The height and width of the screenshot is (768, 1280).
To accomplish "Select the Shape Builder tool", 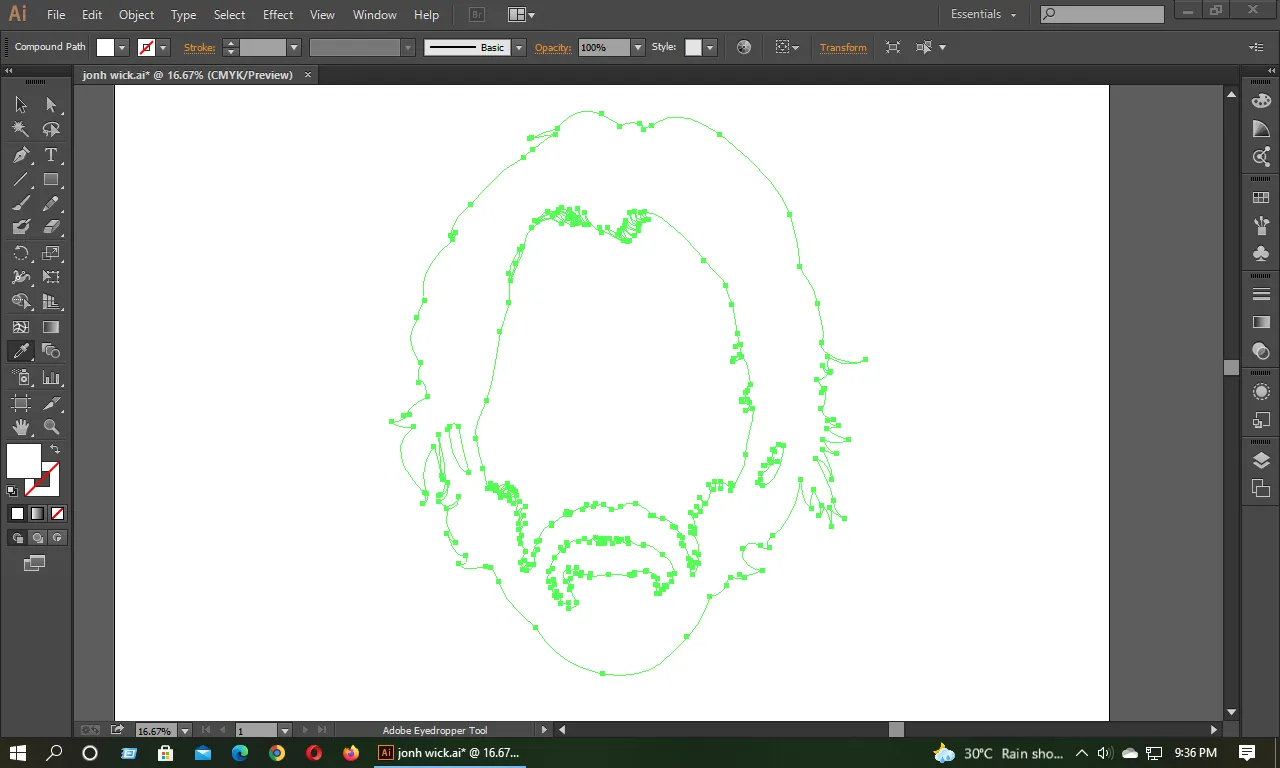I will click(x=21, y=301).
